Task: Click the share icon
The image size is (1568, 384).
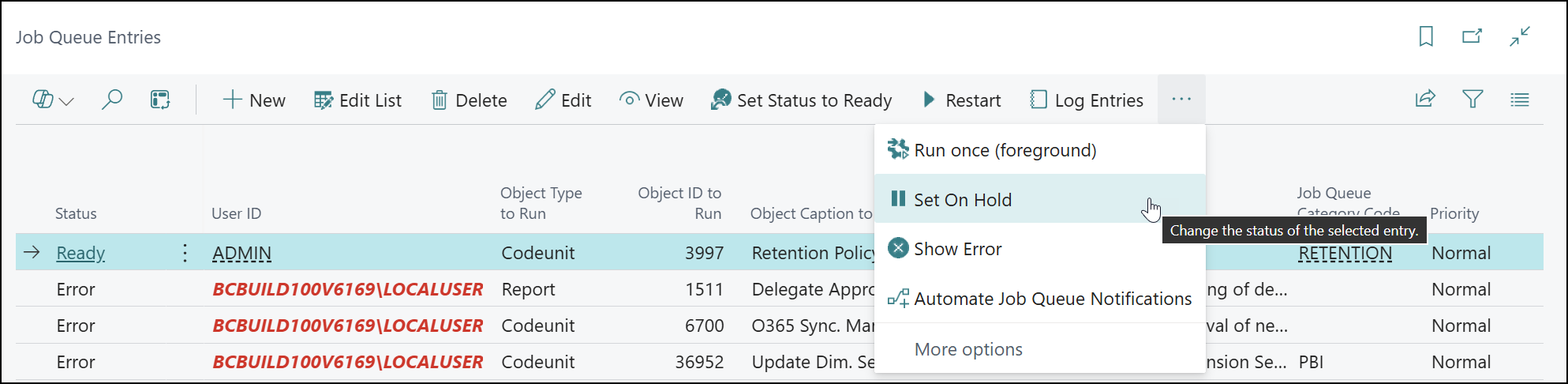Action: 1425,100
